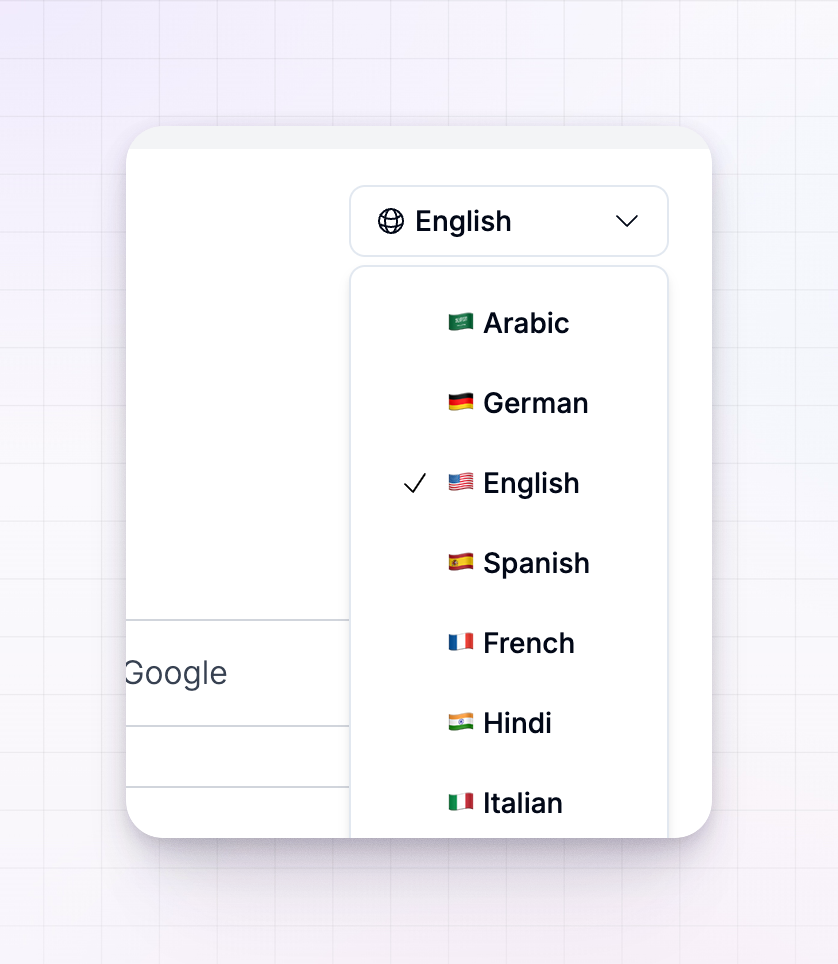Pick the English option in list
838x964 pixels.
point(509,483)
